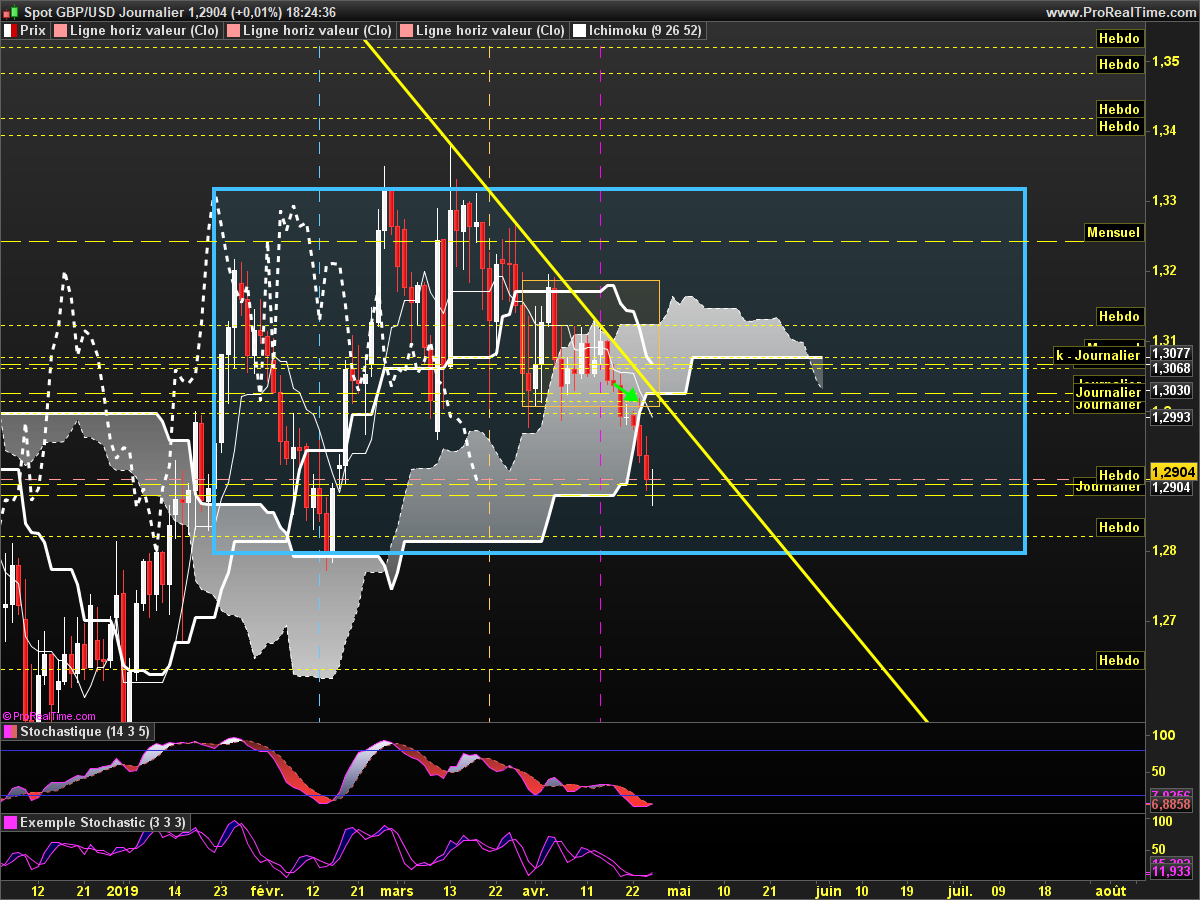Click the févr. label on the time axis
The width and height of the screenshot is (1200, 900).
point(267,889)
